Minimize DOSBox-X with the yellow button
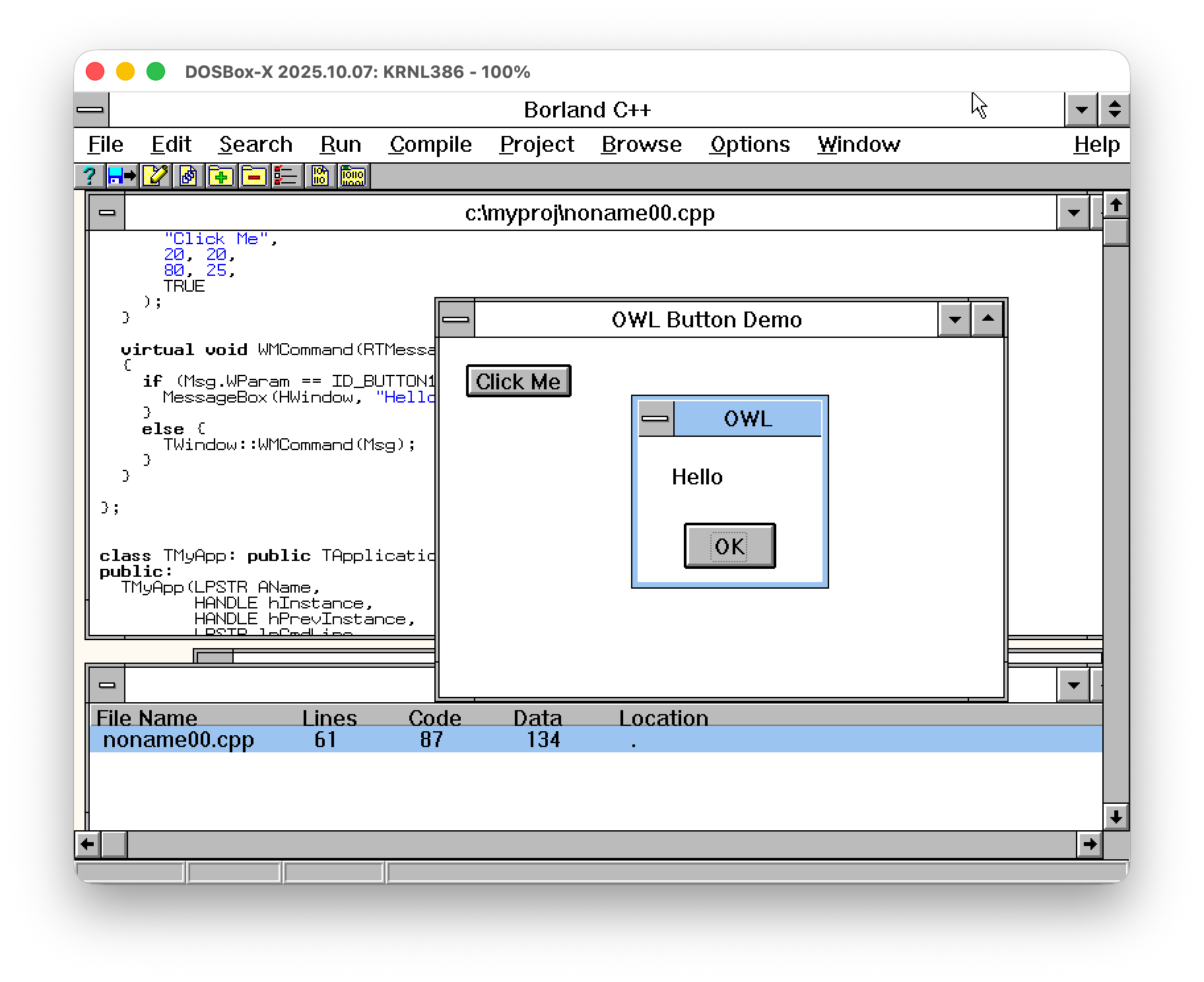Viewport: 1204px width, 982px height. (x=125, y=71)
